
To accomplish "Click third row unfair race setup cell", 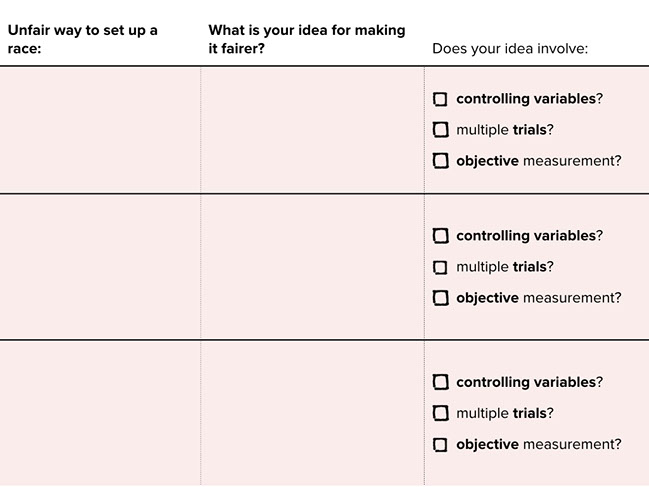I will [x=100, y=413].
